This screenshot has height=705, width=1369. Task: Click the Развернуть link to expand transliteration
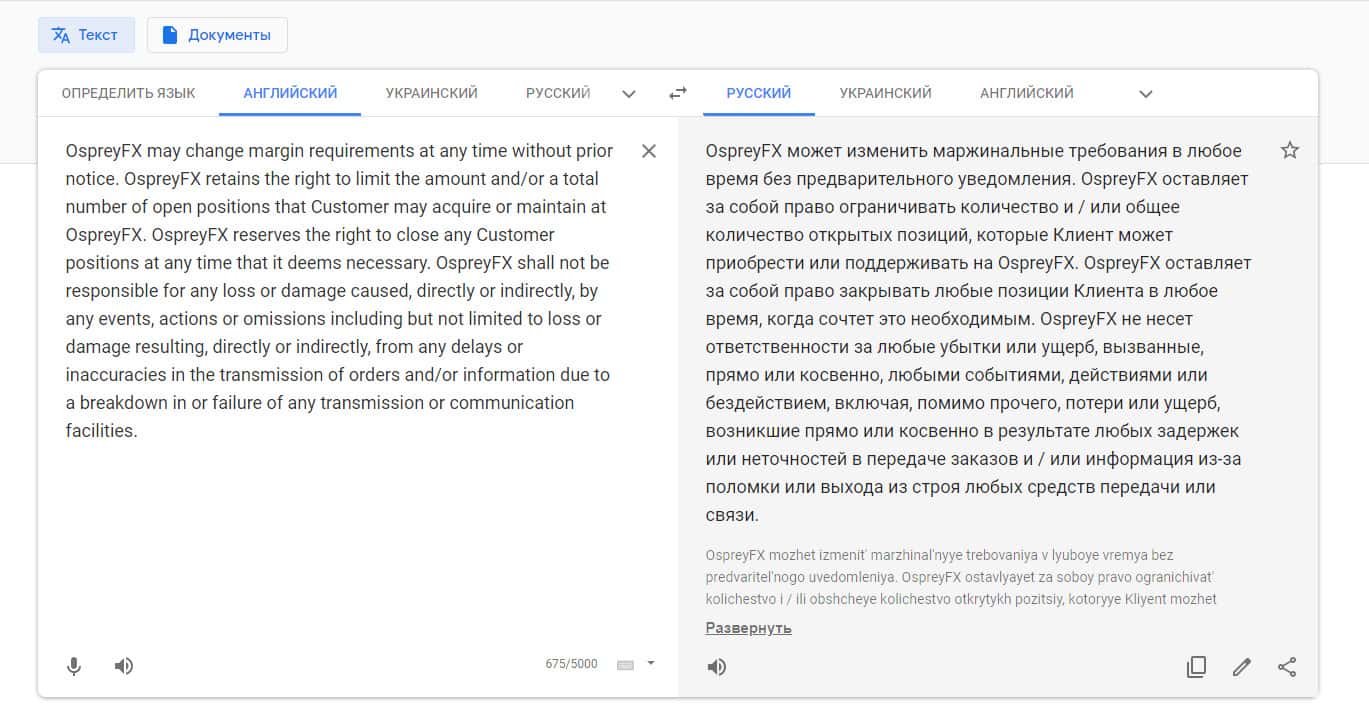[748, 628]
